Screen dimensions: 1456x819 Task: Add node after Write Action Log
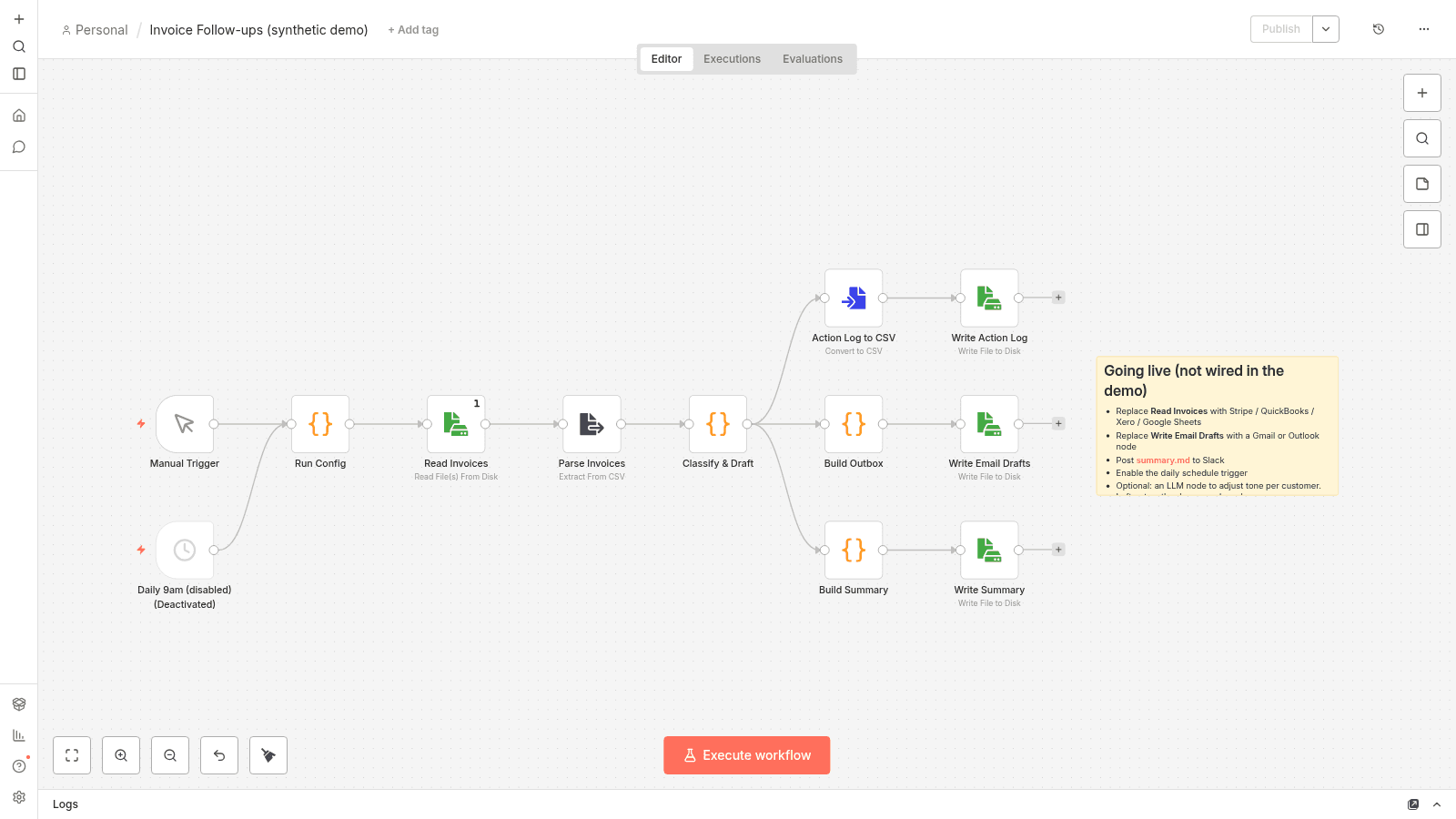[x=1058, y=298]
